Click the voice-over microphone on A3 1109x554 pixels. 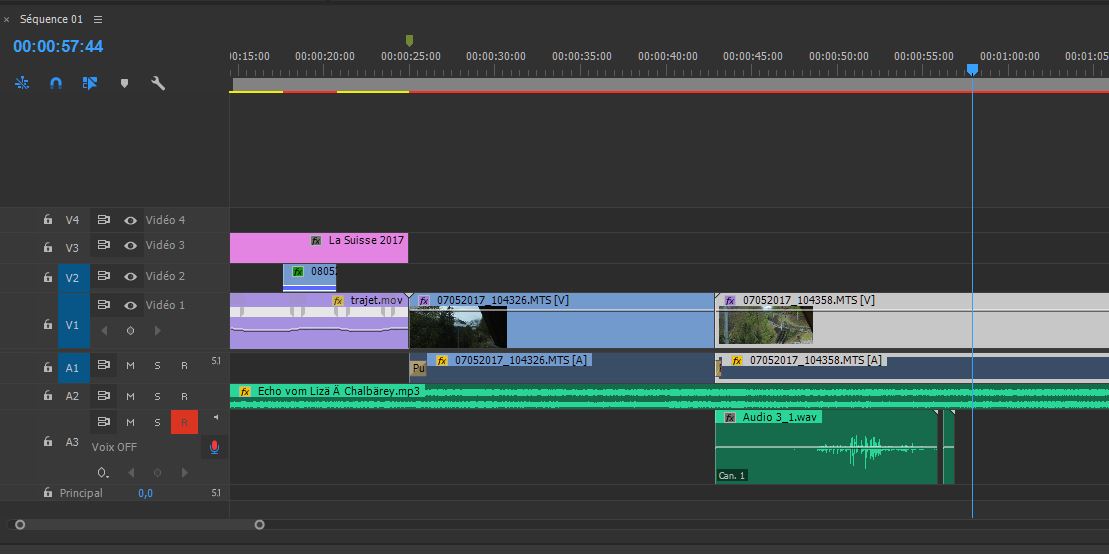click(x=213, y=447)
